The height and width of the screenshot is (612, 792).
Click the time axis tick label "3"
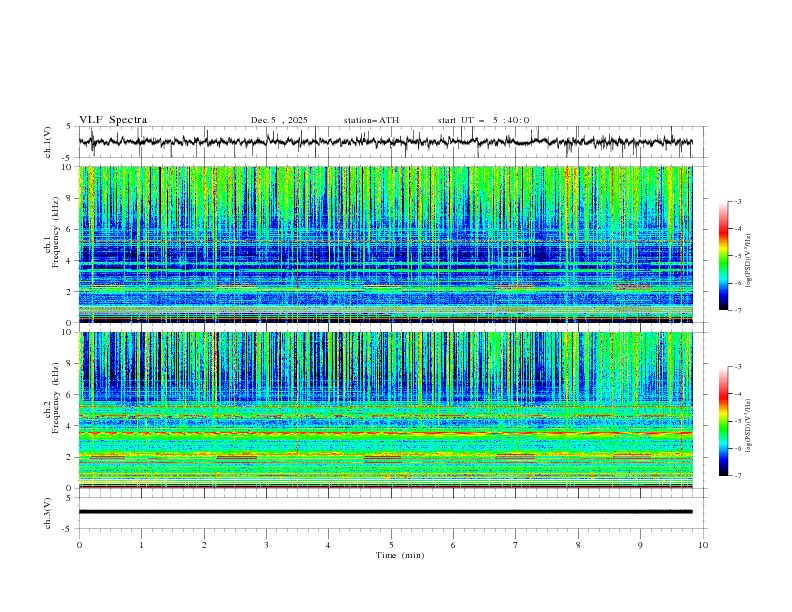[x=266, y=545]
